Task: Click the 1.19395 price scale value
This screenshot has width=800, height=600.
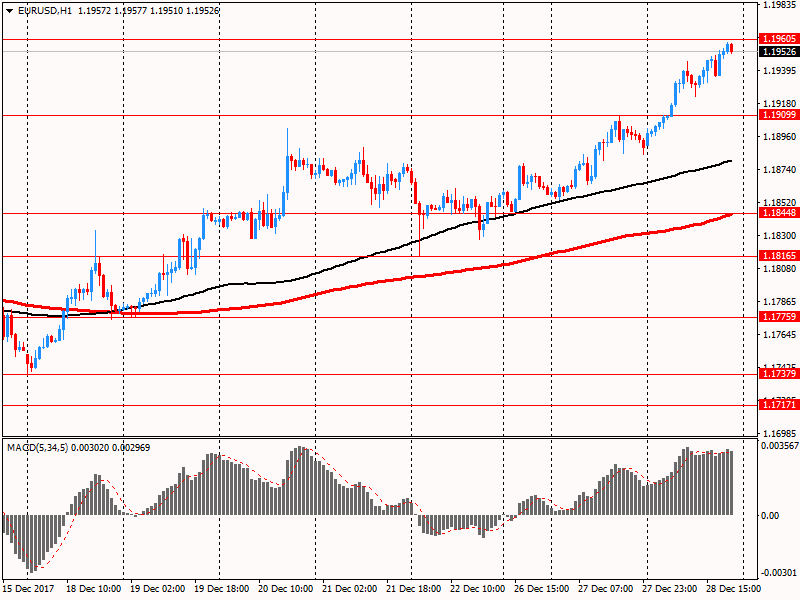Action: pyautogui.click(x=779, y=70)
